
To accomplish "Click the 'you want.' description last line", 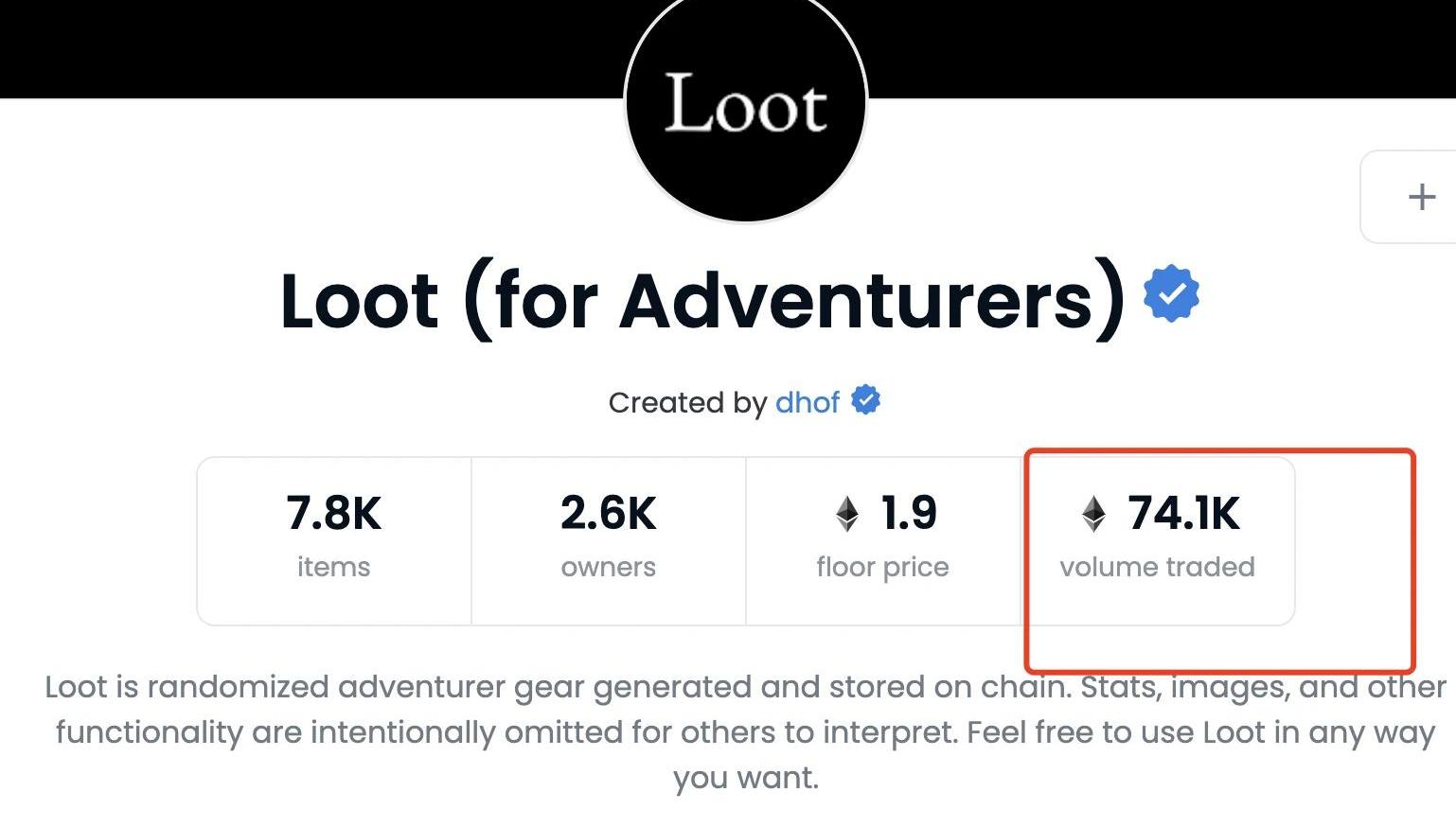I will (746, 778).
